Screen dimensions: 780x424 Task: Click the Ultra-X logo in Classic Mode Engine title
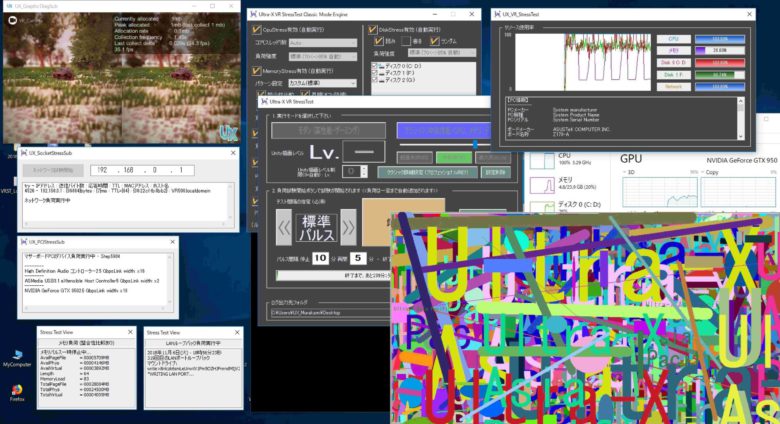pyautogui.click(x=253, y=14)
